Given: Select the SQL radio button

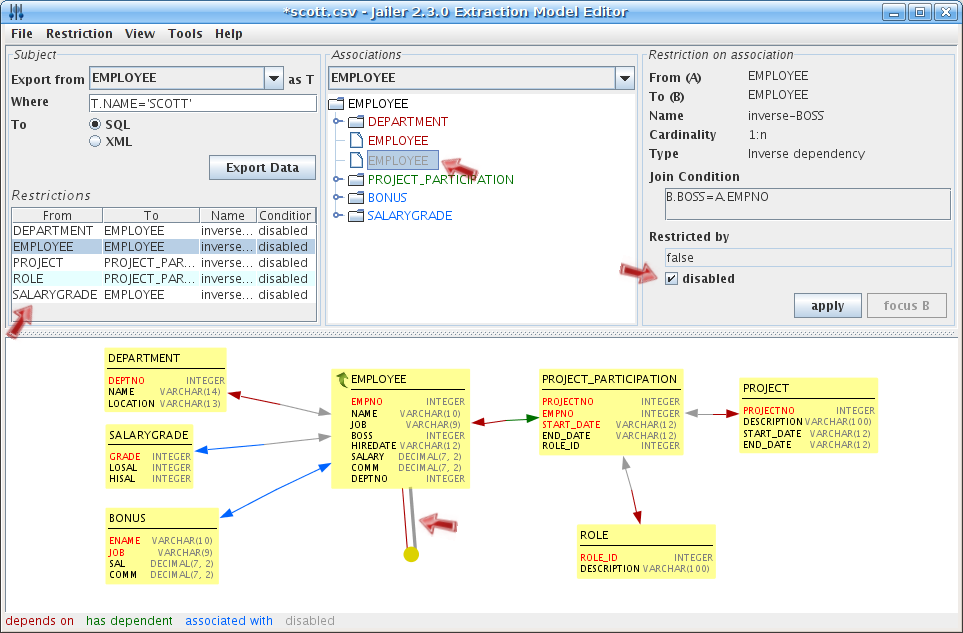Looking at the screenshot, I should click(x=95, y=125).
